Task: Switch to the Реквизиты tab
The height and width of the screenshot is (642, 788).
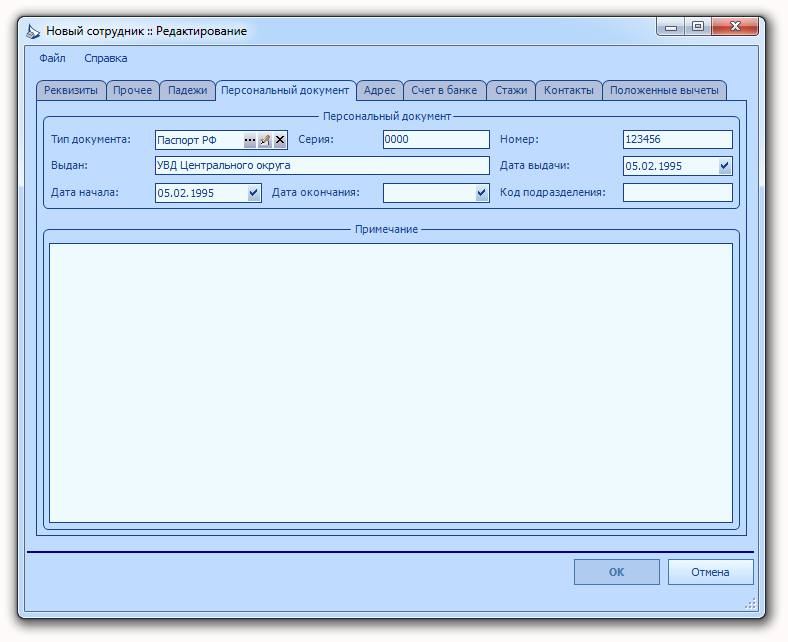Action: click(x=71, y=90)
